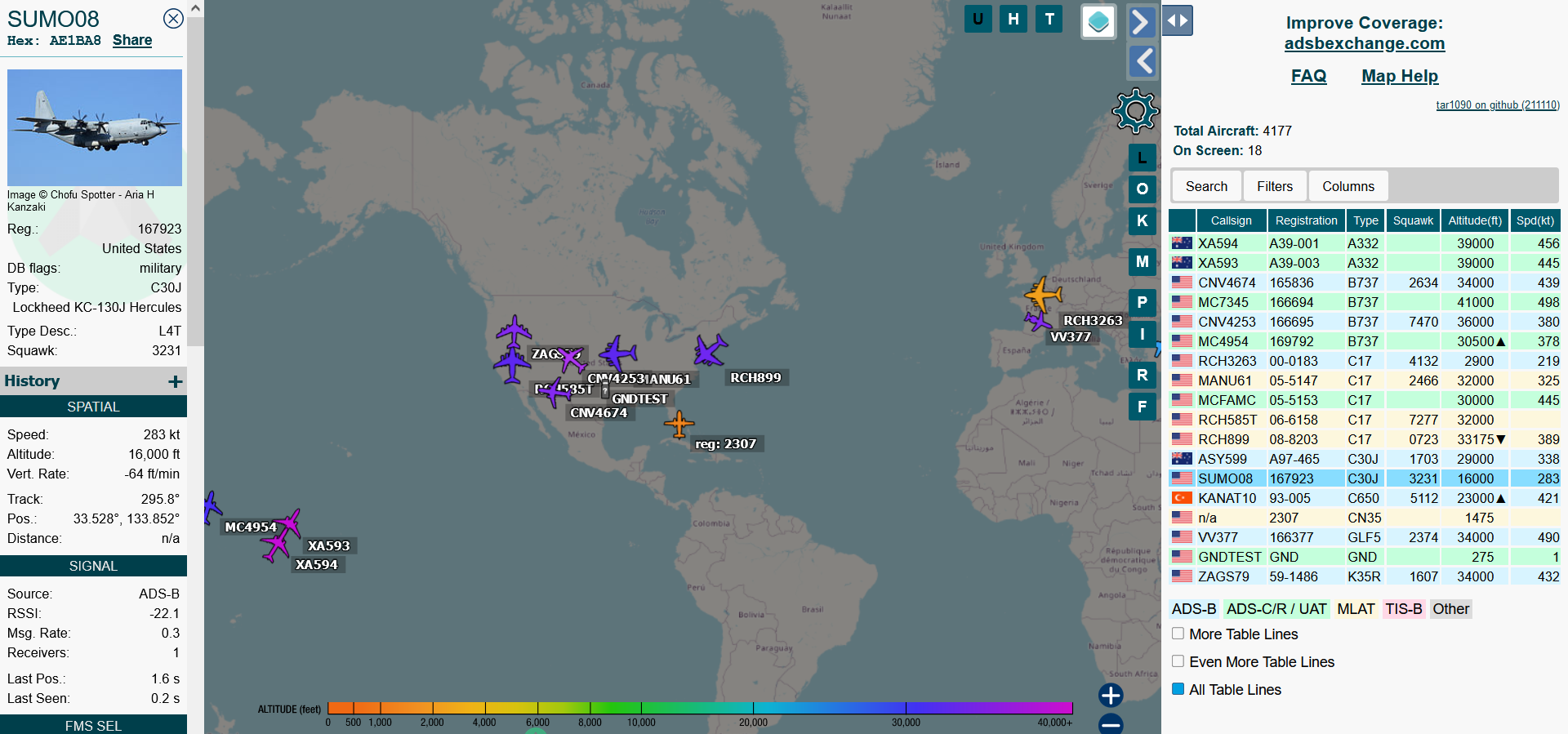Toggle the T map button

1049,19
